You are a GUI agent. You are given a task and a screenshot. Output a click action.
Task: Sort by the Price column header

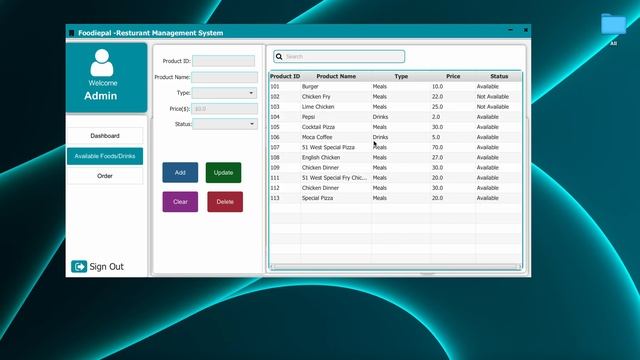[453, 76]
